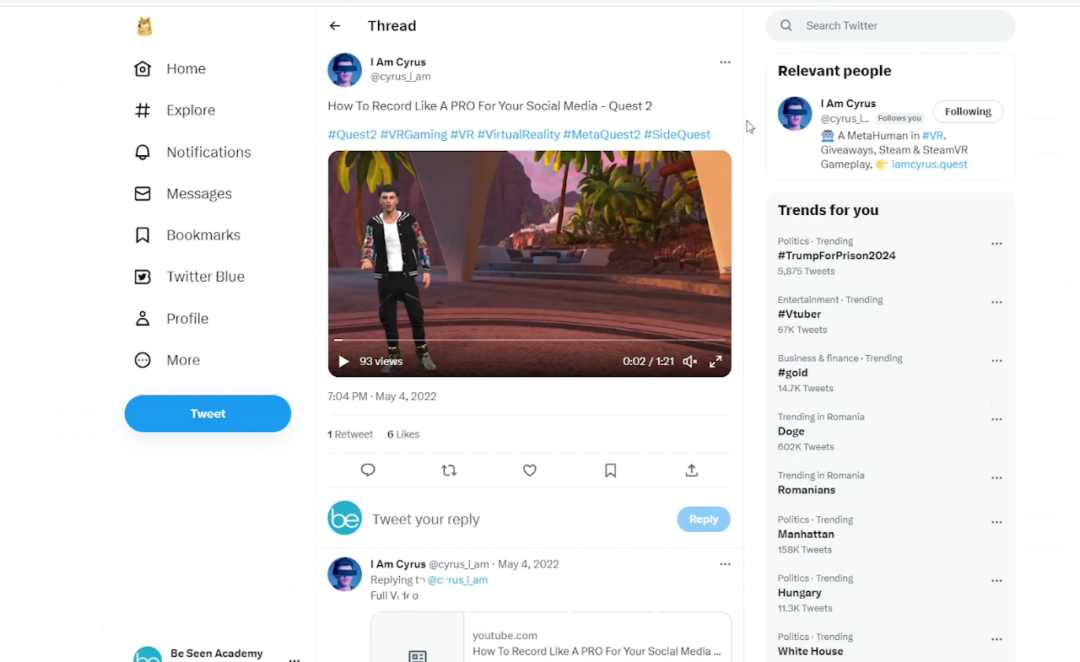Like the tweet with the heart icon
Viewport: 1080px width, 662px height.
pos(530,470)
